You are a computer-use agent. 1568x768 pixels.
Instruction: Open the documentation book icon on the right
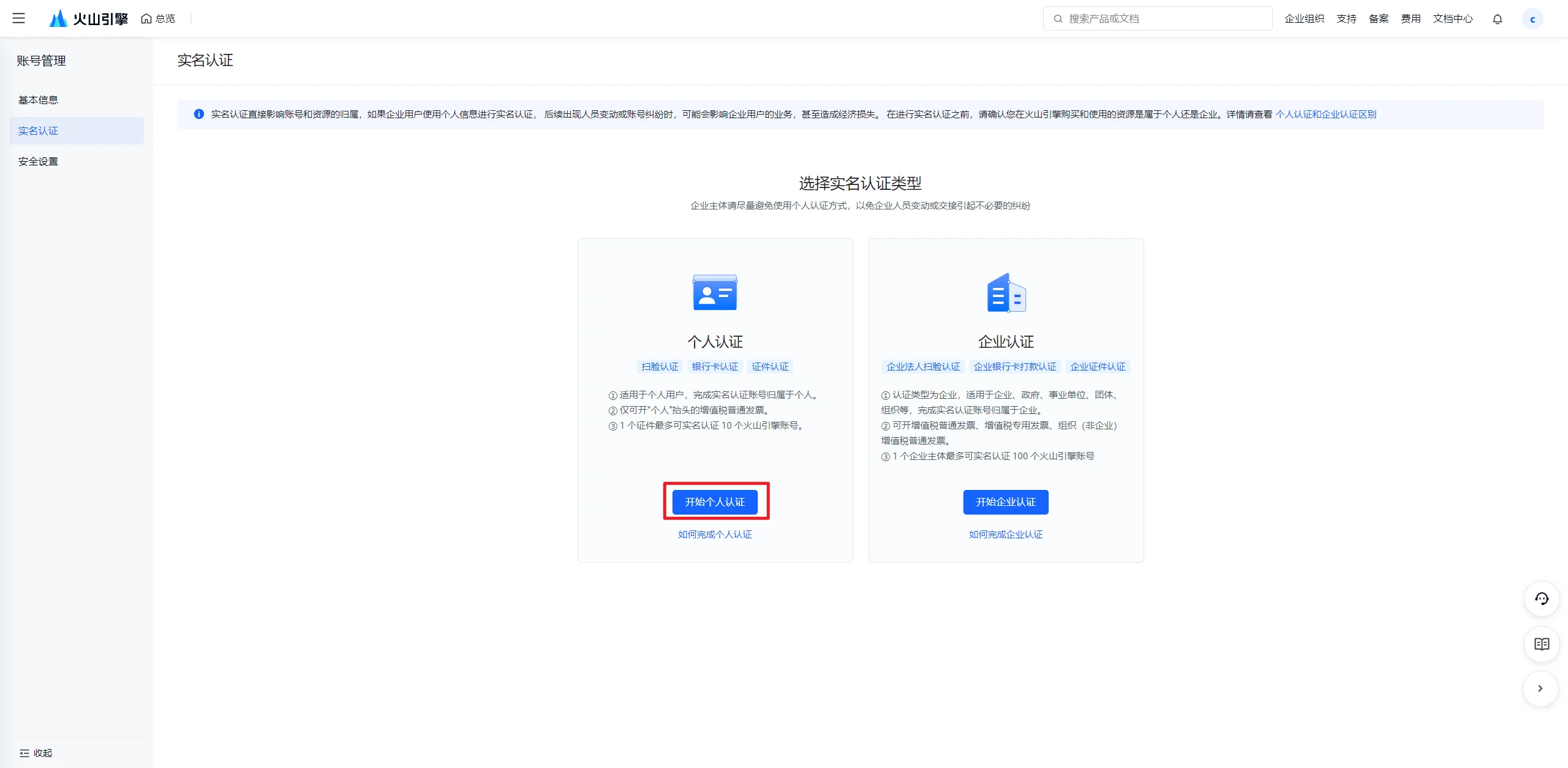(1542, 644)
